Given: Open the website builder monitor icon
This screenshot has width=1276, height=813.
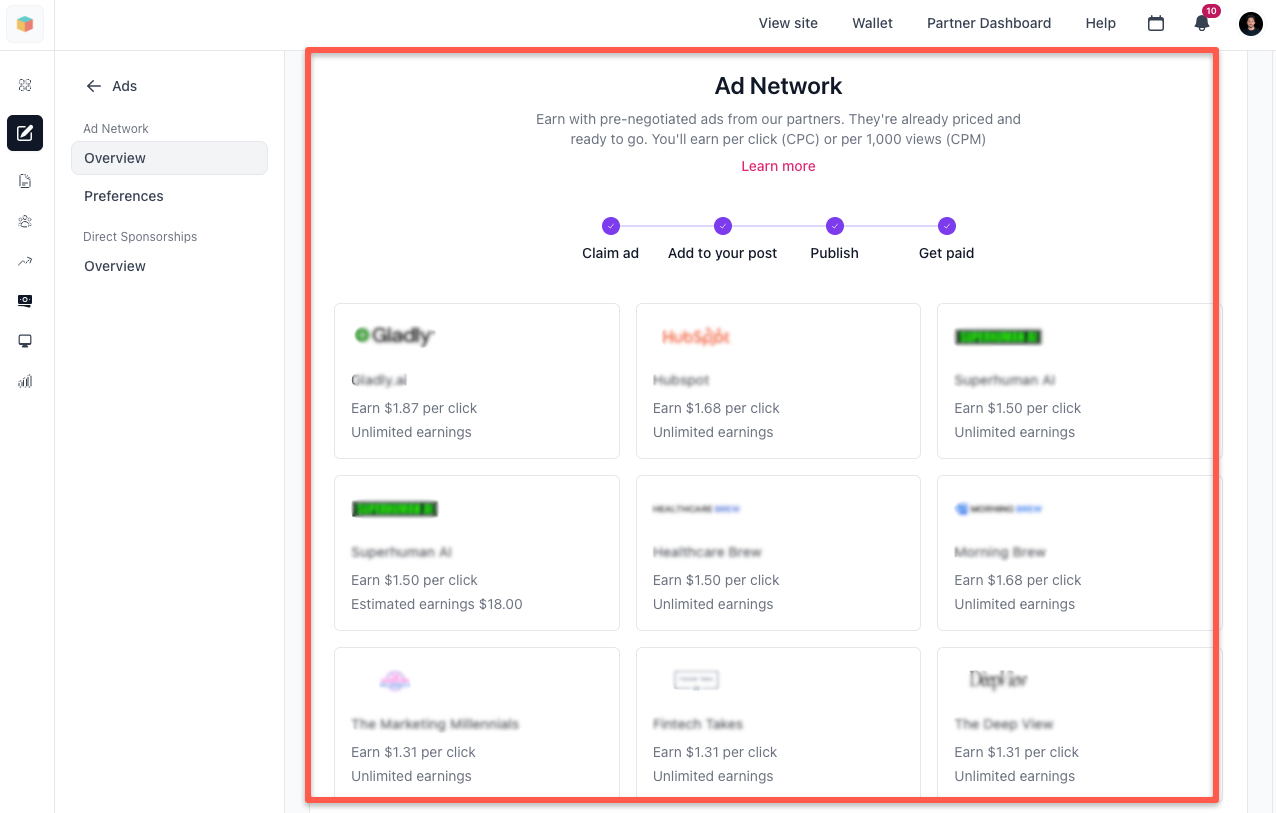Looking at the screenshot, I should coord(24,341).
